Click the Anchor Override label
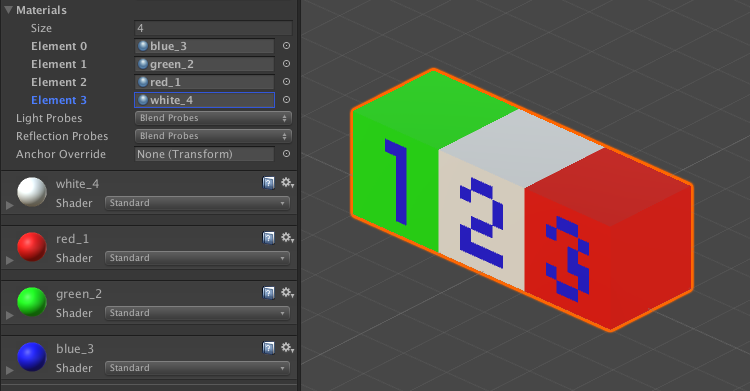750x391 pixels. pyautogui.click(x=61, y=154)
